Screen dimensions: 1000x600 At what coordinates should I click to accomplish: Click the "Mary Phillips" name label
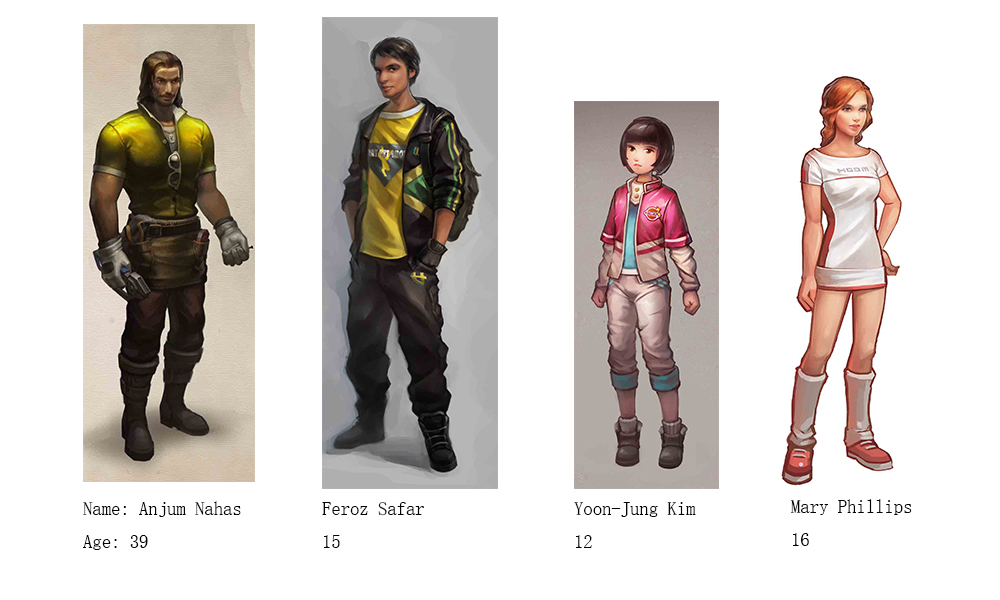point(851,507)
